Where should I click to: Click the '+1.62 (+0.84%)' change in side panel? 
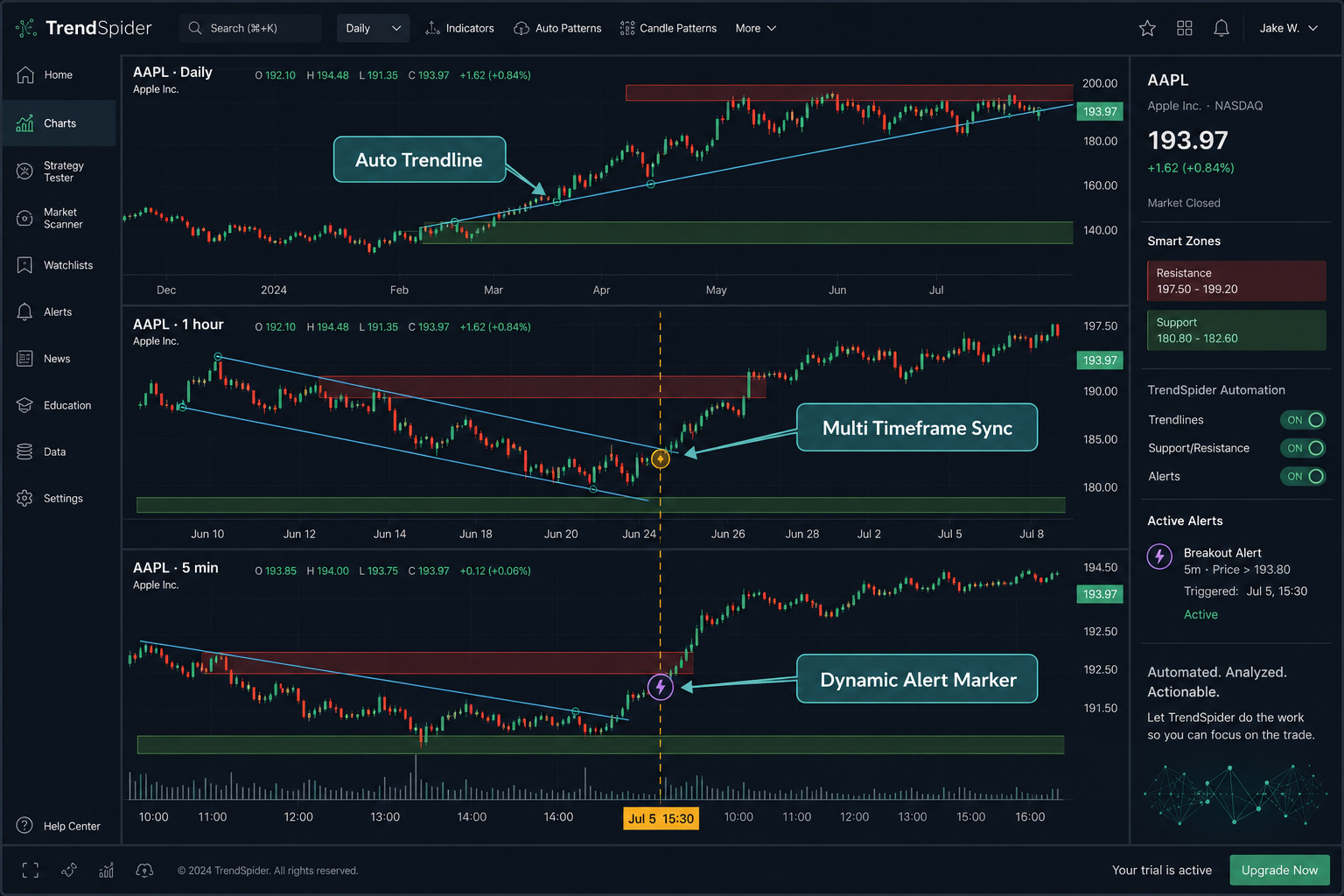pyautogui.click(x=1191, y=168)
